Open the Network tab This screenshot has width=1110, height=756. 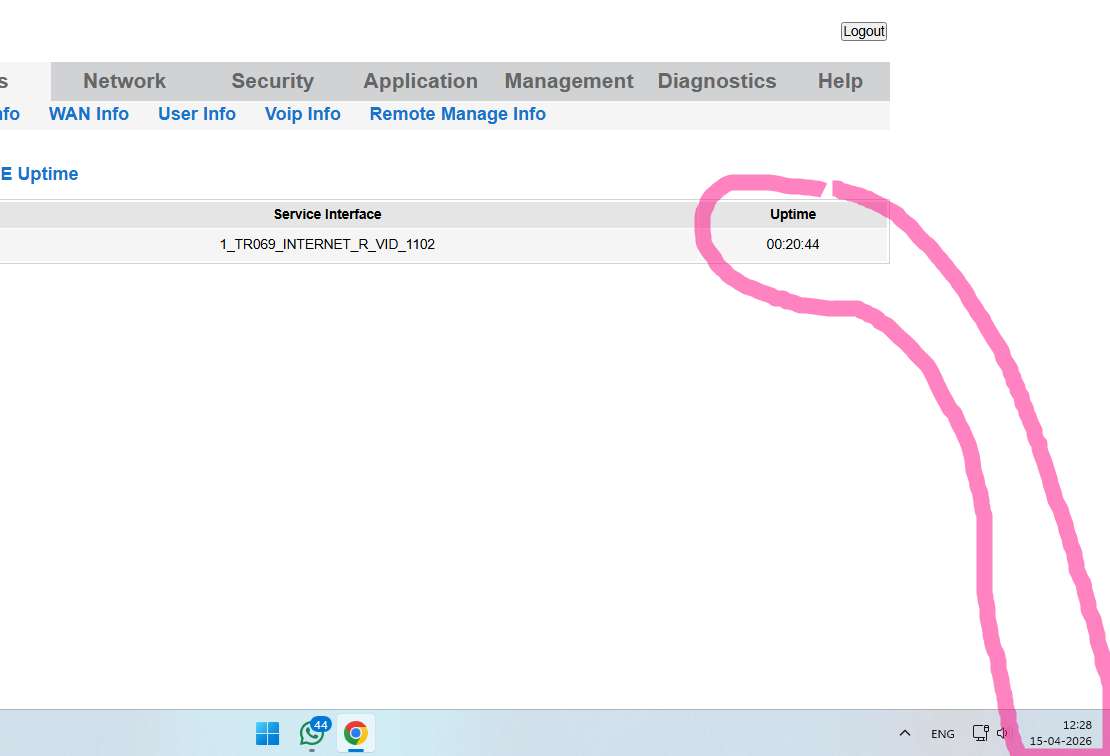pyautogui.click(x=125, y=81)
